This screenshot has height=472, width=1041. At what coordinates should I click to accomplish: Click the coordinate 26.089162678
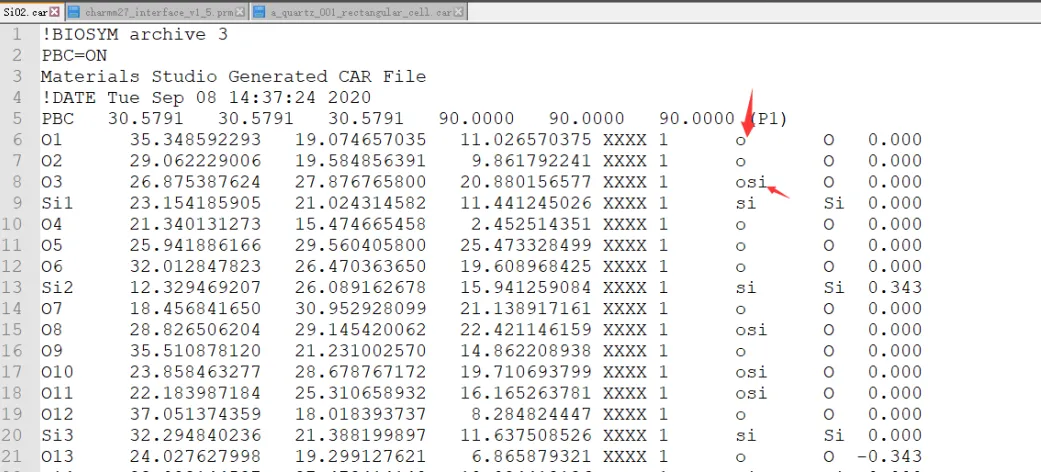click(360, 288)
